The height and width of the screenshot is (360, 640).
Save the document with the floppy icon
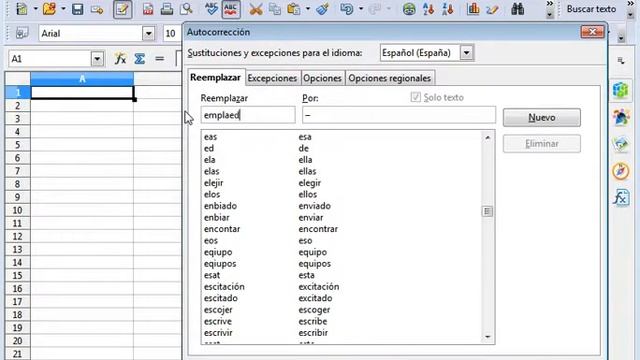(78, 9)
